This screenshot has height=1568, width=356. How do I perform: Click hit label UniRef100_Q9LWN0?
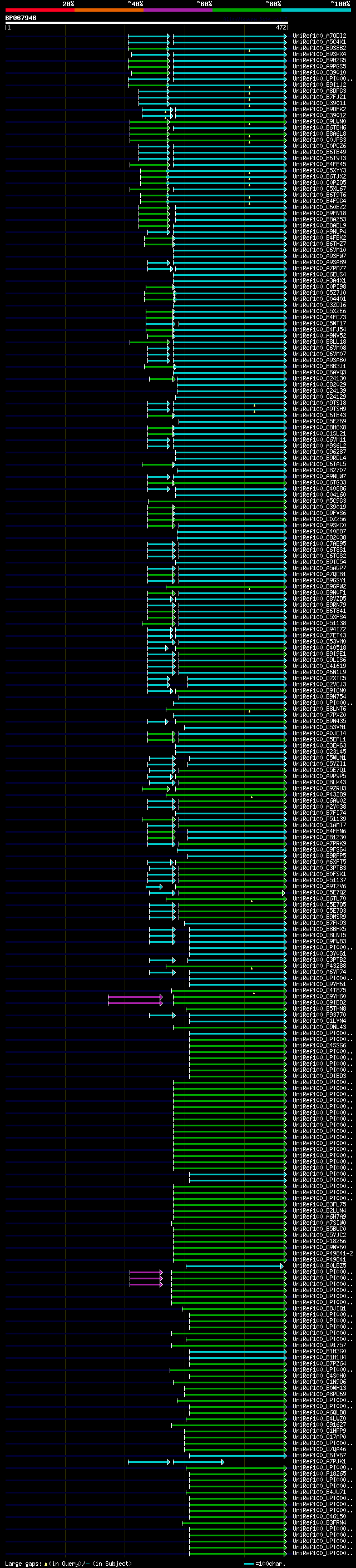pyautogui.click(x=319, y=122)
